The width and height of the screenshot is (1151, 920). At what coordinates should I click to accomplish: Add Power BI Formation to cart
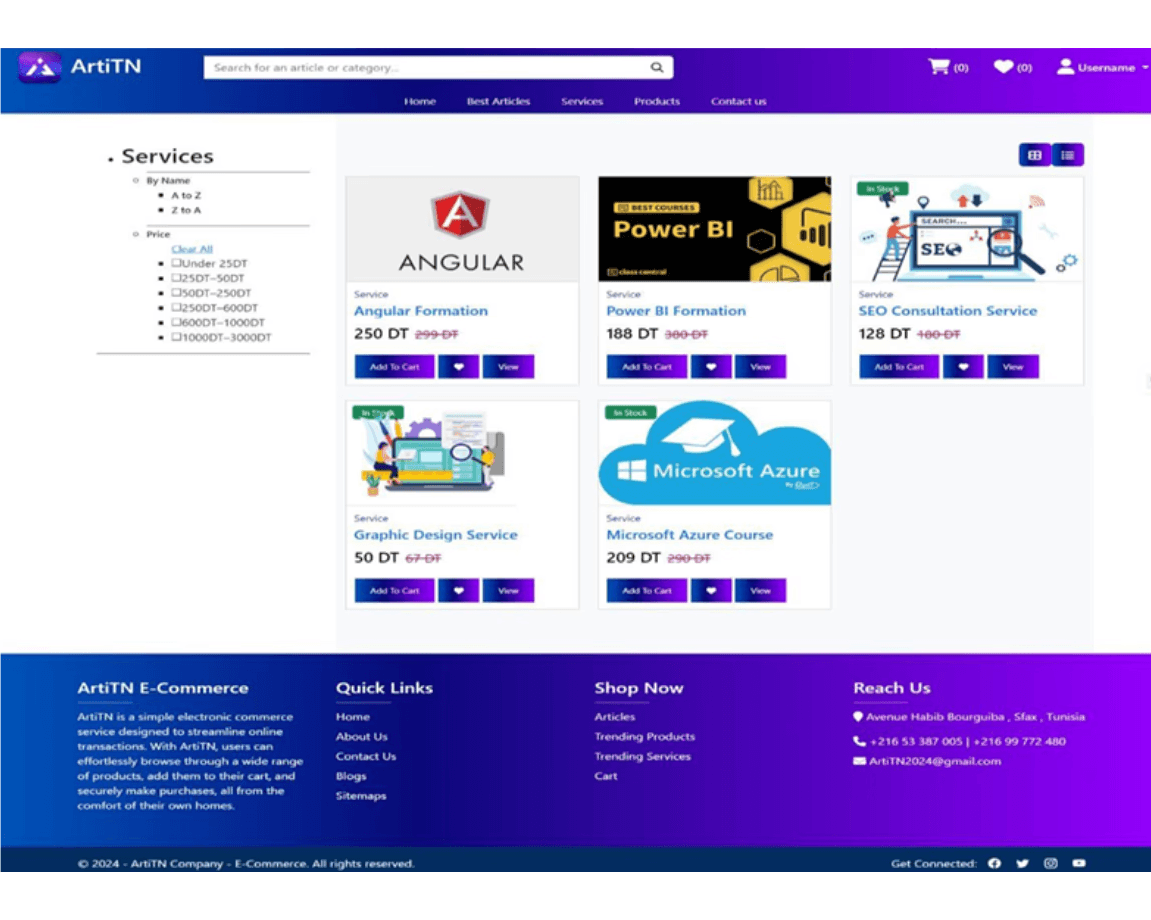pos(647,366)
